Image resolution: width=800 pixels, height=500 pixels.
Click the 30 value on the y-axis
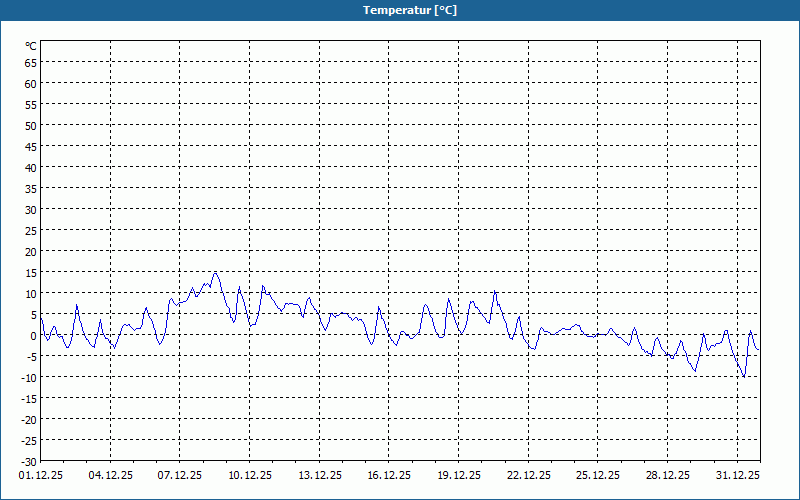click(31, 210)
